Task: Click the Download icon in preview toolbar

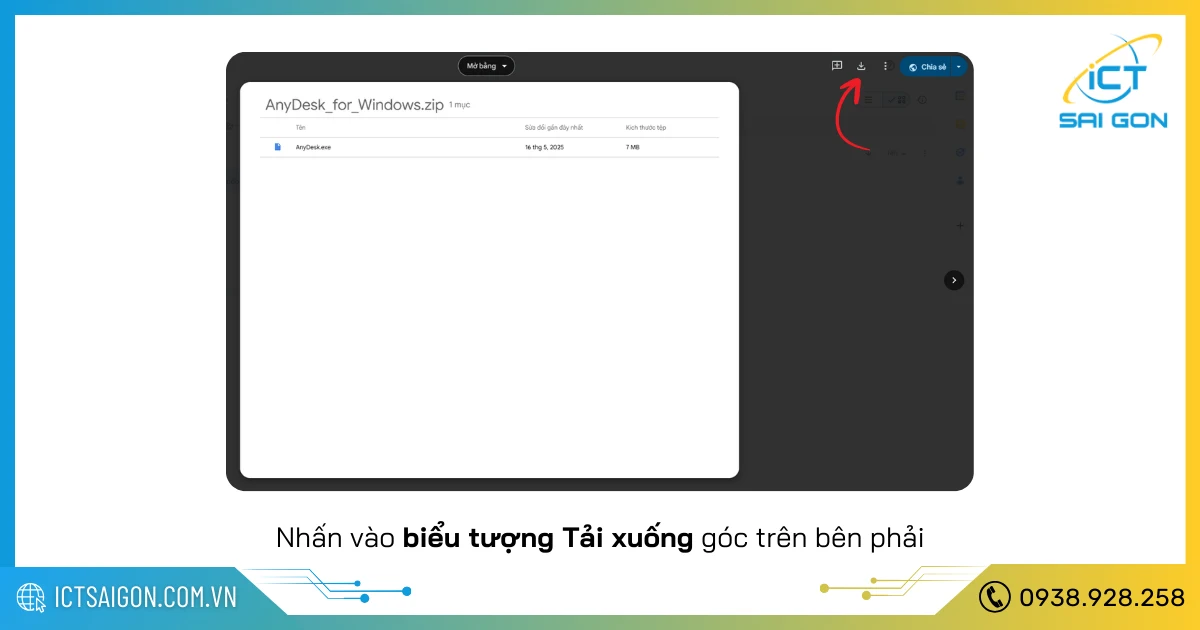Action: 861,66
